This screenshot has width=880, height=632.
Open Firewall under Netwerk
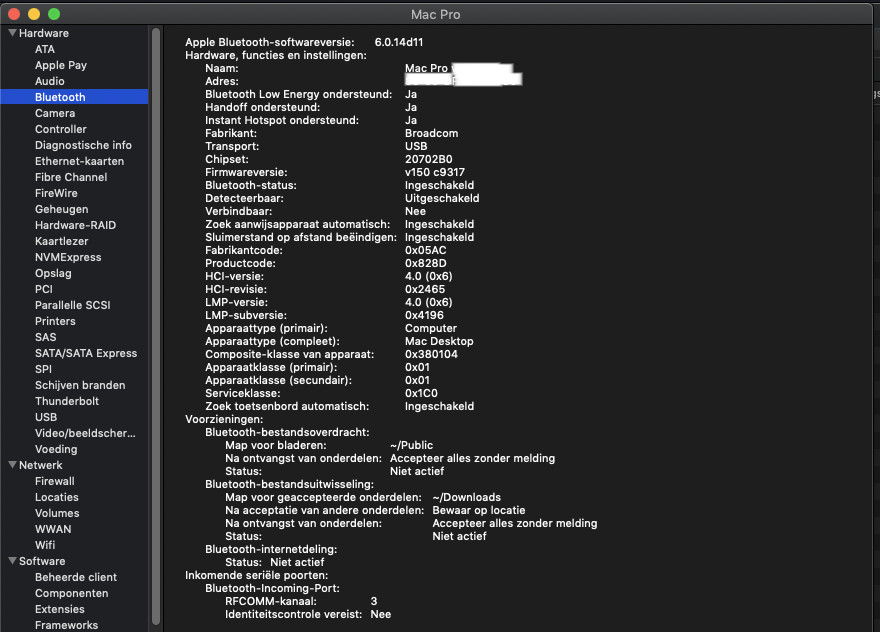(54, 481)
